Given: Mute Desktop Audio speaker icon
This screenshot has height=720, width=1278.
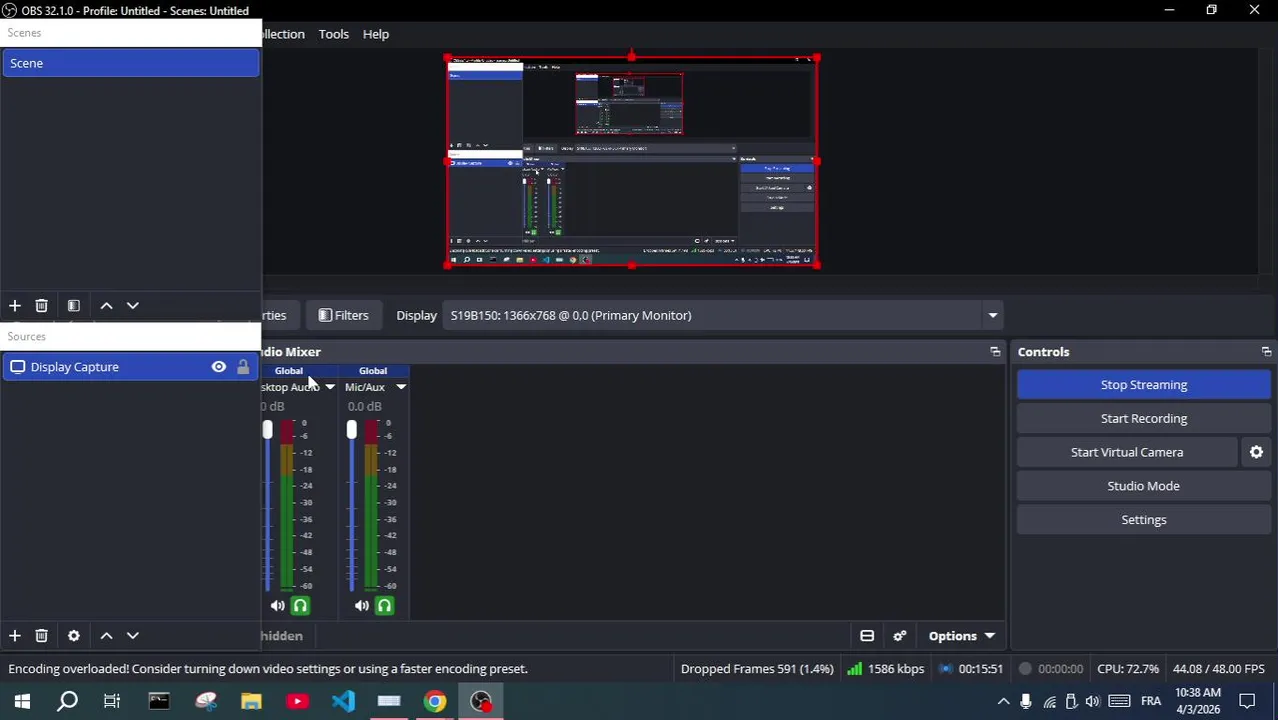Looking at the screenshot, I should pyautogui.click(x=277, y=606).
